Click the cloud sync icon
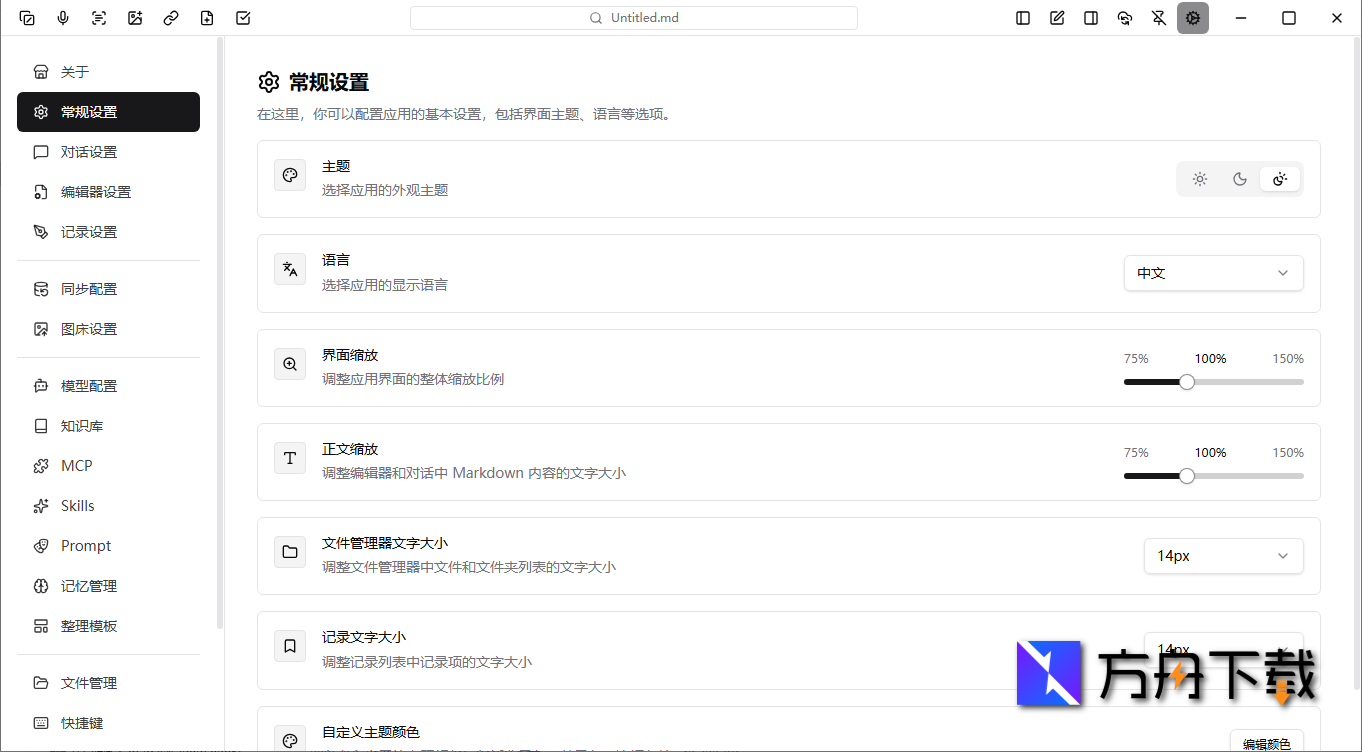 1124,17
